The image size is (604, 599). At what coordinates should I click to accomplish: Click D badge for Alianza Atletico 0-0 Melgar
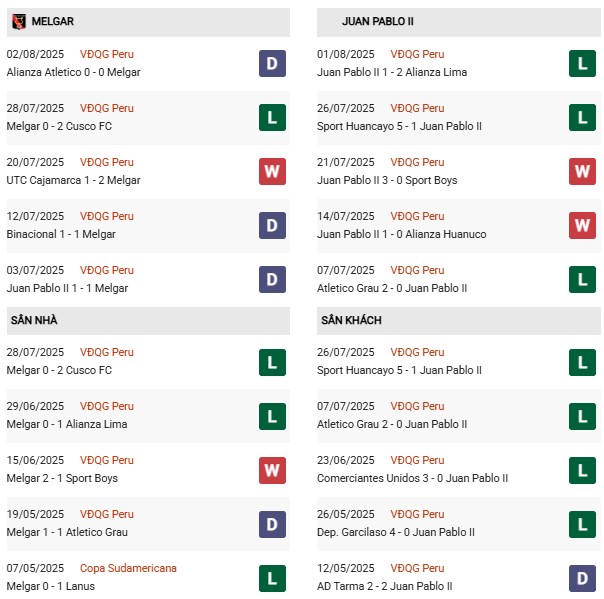[272, 63]
